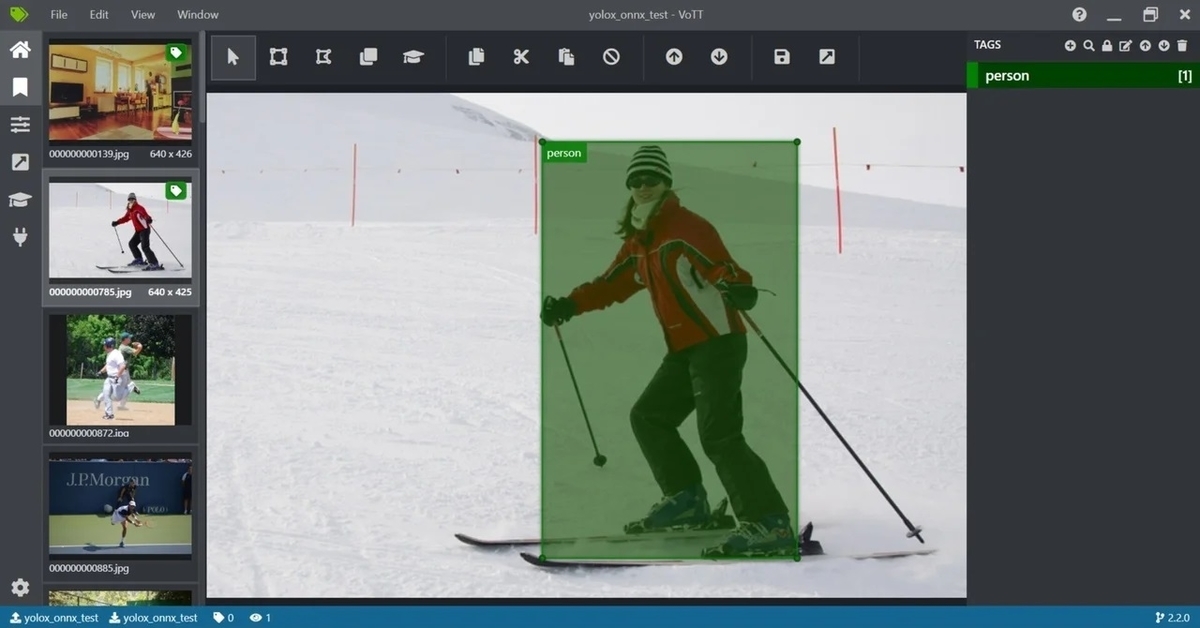The height and width of the screenshot is (628, 1200).
Task: Select the person region on the skier
Action: (x=669, y=350)
